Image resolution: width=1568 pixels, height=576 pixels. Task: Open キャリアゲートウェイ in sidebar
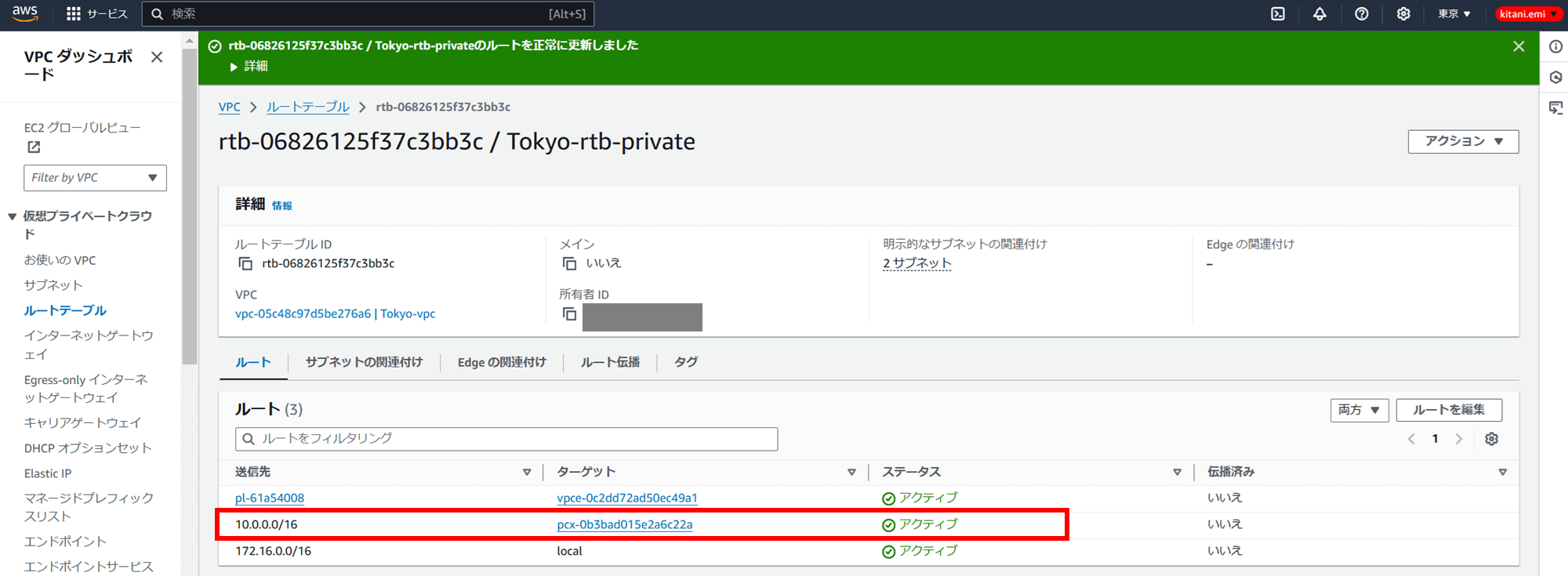82,423
